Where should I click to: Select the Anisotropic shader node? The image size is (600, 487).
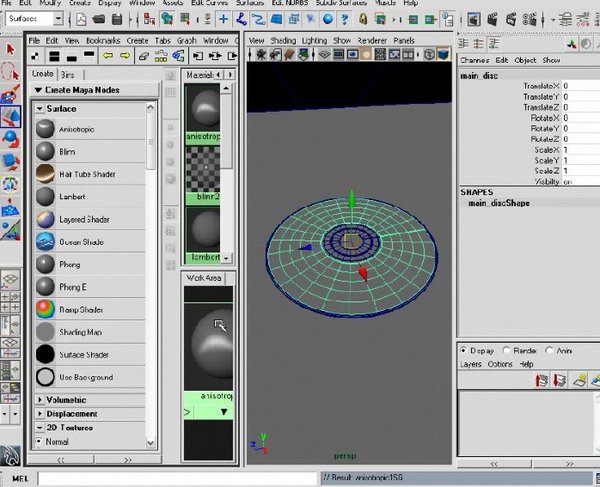coord(75,128)
